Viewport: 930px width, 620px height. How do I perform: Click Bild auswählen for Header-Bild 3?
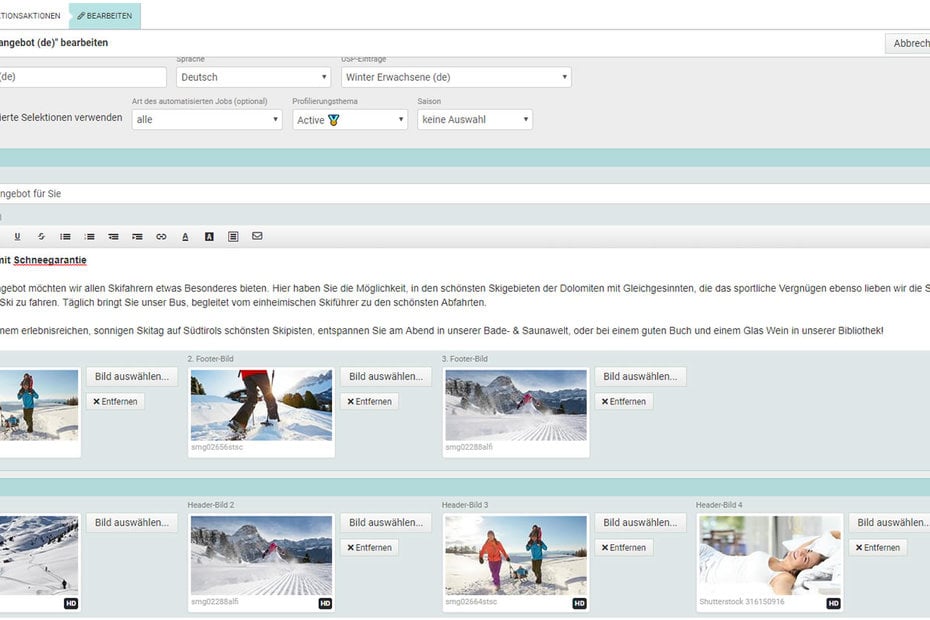641,523
